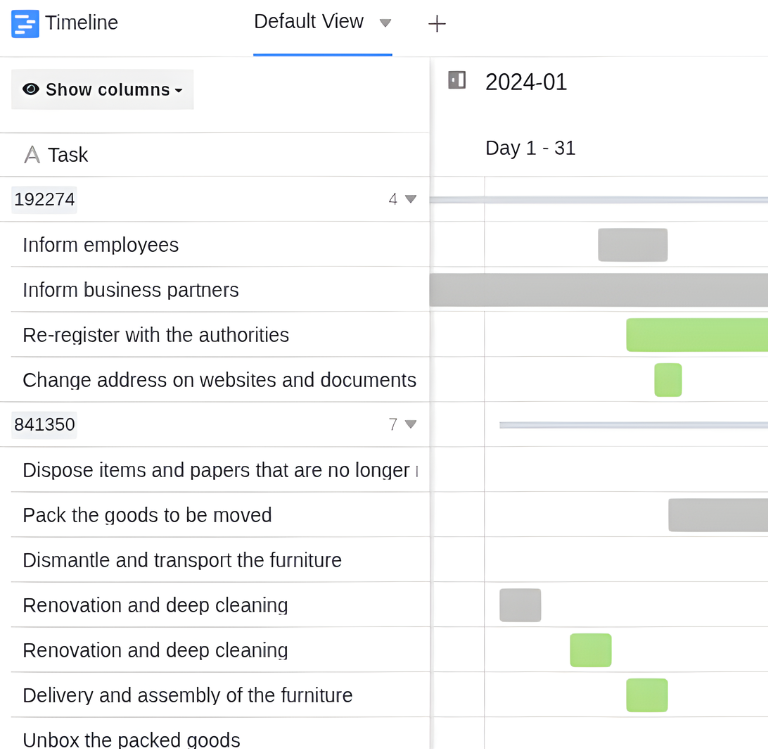The image size is (768, 749).
Task: Click the gray Inform employees timeline bar
Action: coord(632,245)
